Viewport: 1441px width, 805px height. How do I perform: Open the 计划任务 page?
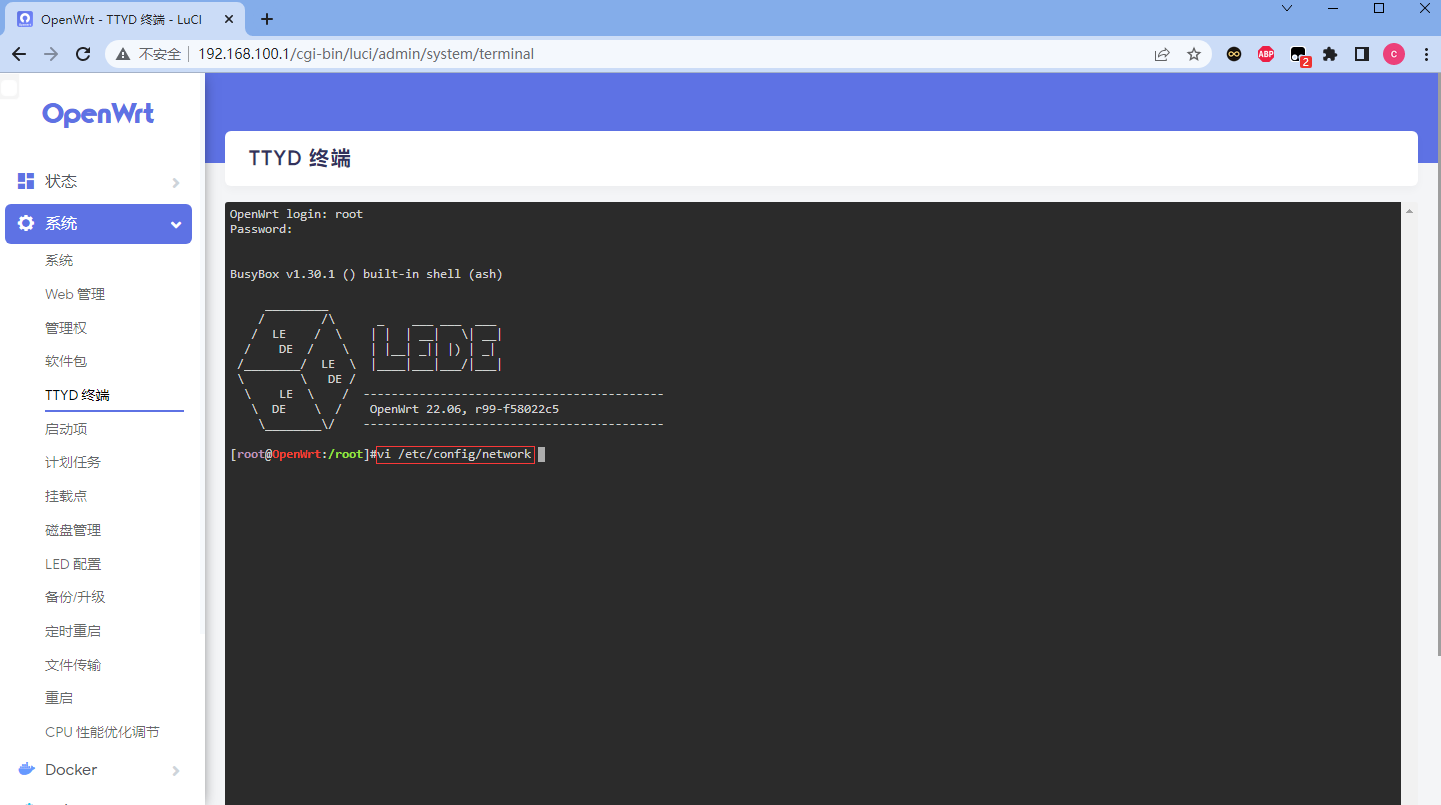click(x=73, y=462)
